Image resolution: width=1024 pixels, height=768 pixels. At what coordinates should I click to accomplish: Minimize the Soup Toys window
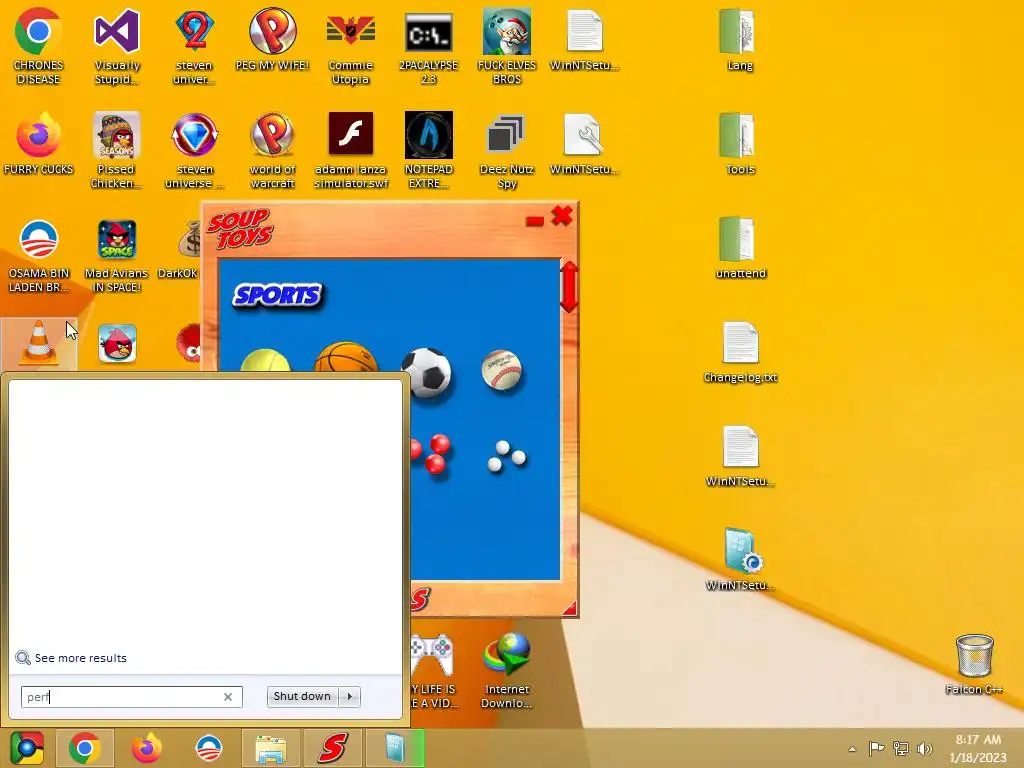534,221
